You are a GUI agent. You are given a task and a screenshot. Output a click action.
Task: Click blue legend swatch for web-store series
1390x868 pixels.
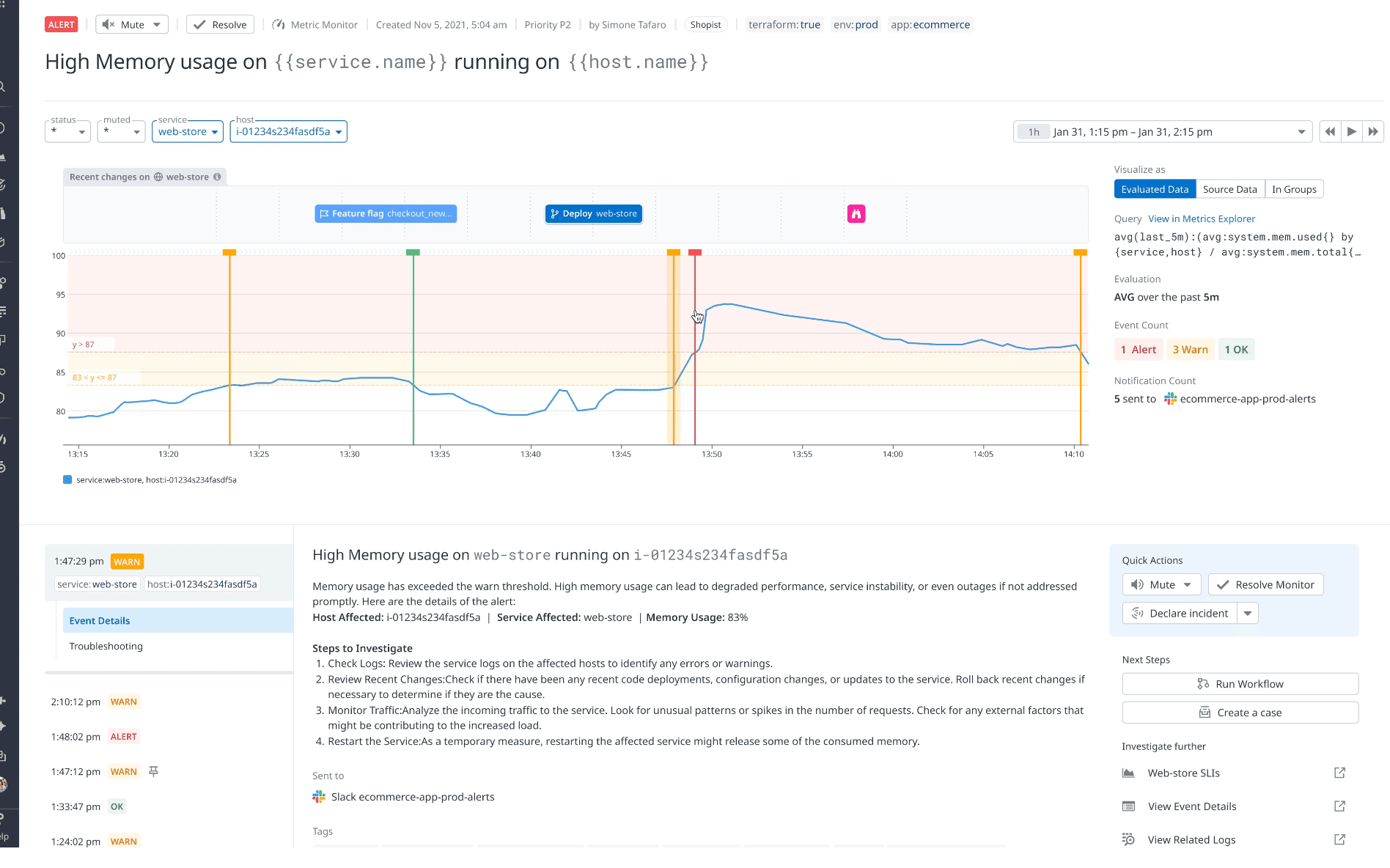[x=67, y=480]
